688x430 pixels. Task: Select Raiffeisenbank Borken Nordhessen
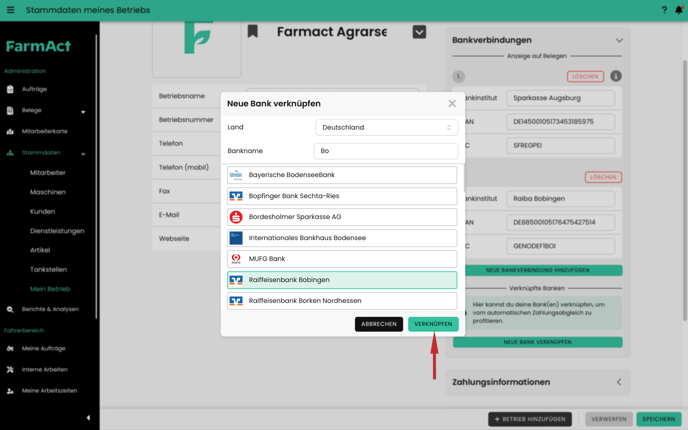coord(342,301)
